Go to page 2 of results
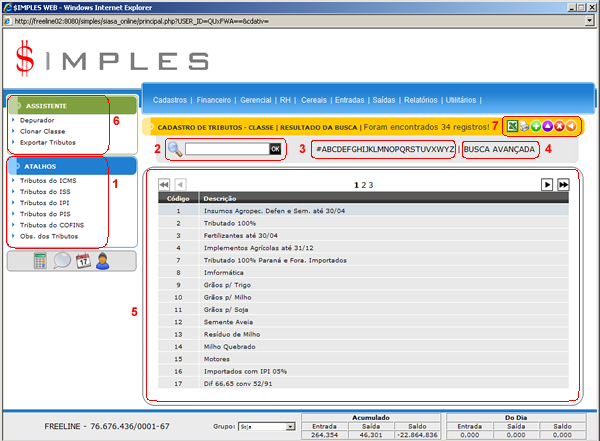 click(365, 185)
